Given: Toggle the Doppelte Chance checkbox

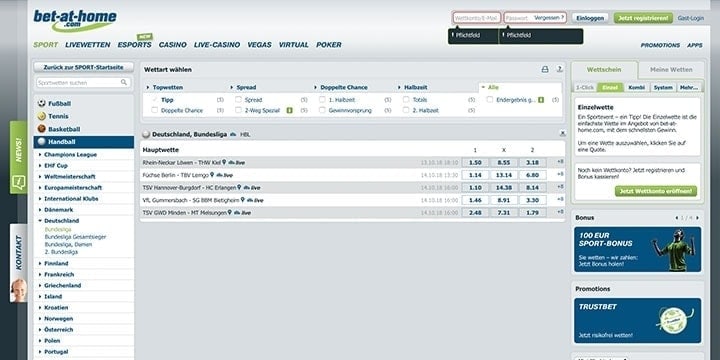Looking at the screenshot, I should tap(154, 111).
